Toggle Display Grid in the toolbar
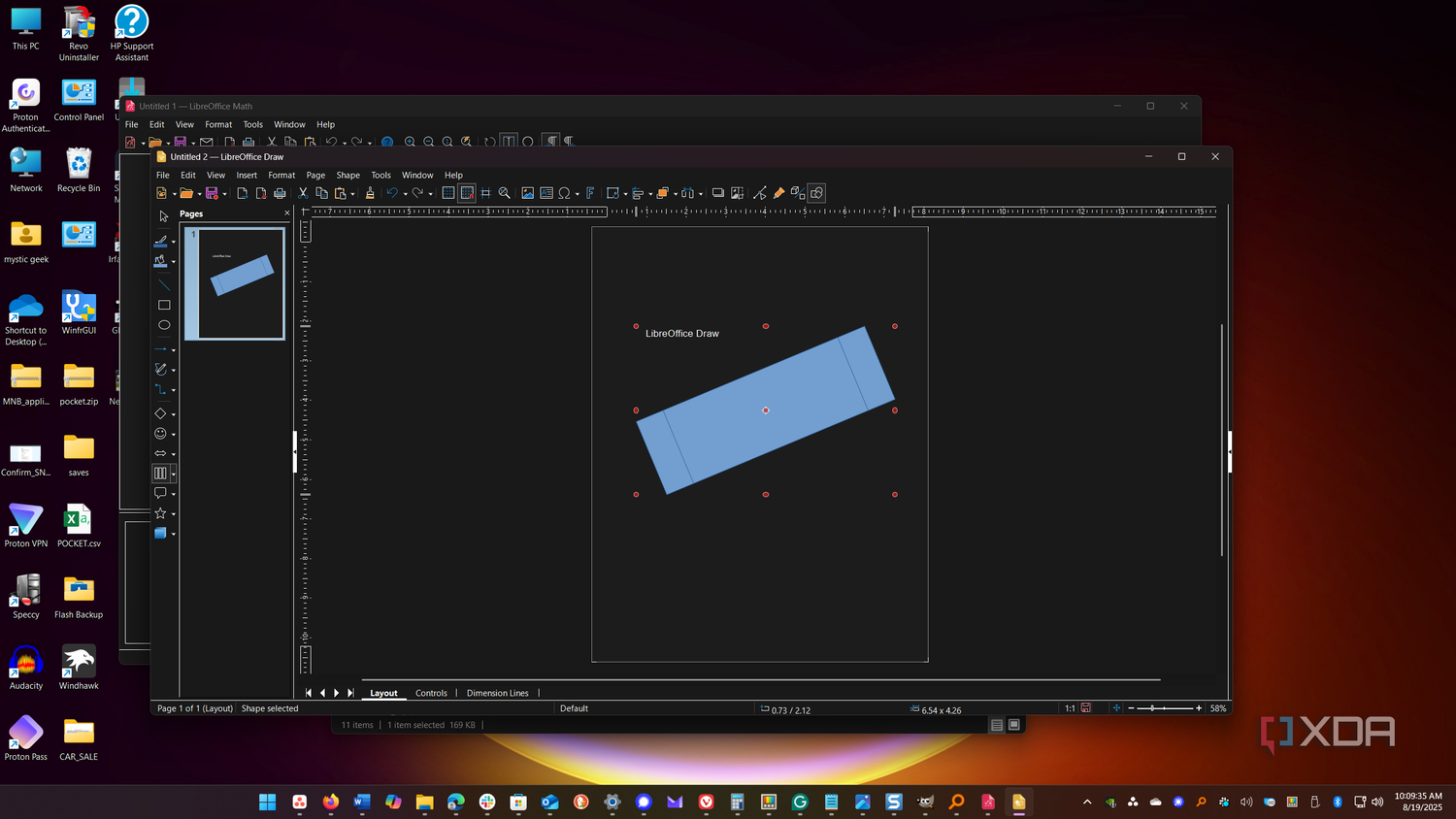This screenshot has width=1456, height=819. click(448, 193)
